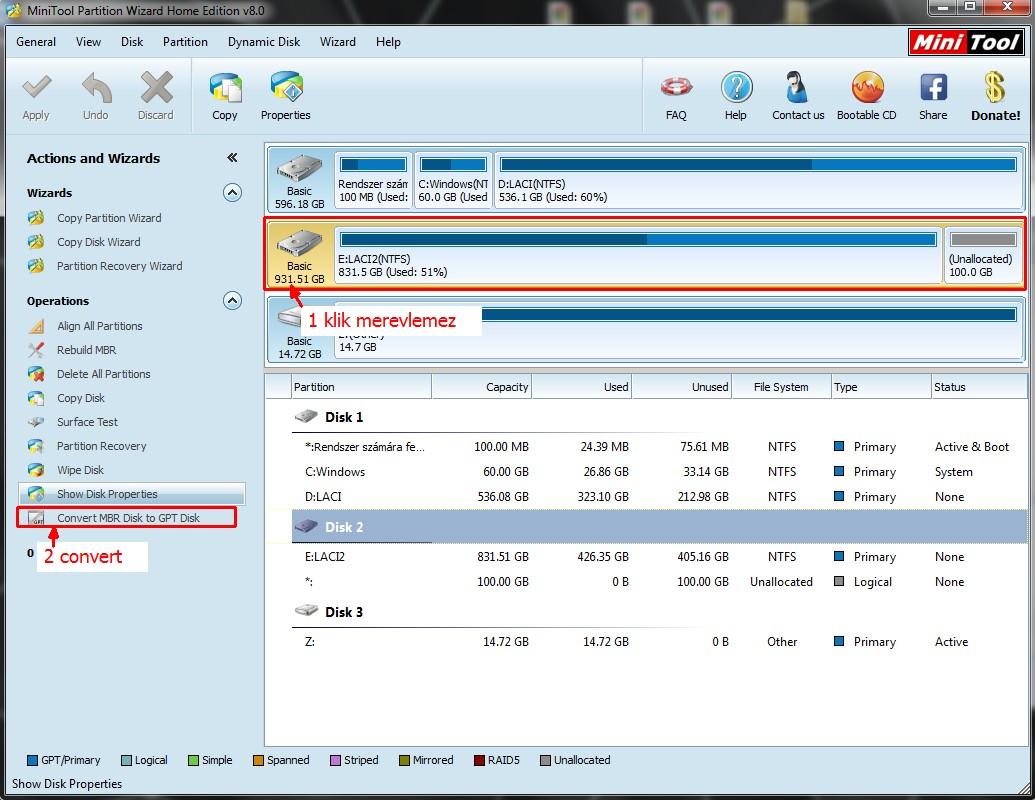Click the Facebook Share icon
Viewport: 1035px width, 800px height.
tap(934, 87)
